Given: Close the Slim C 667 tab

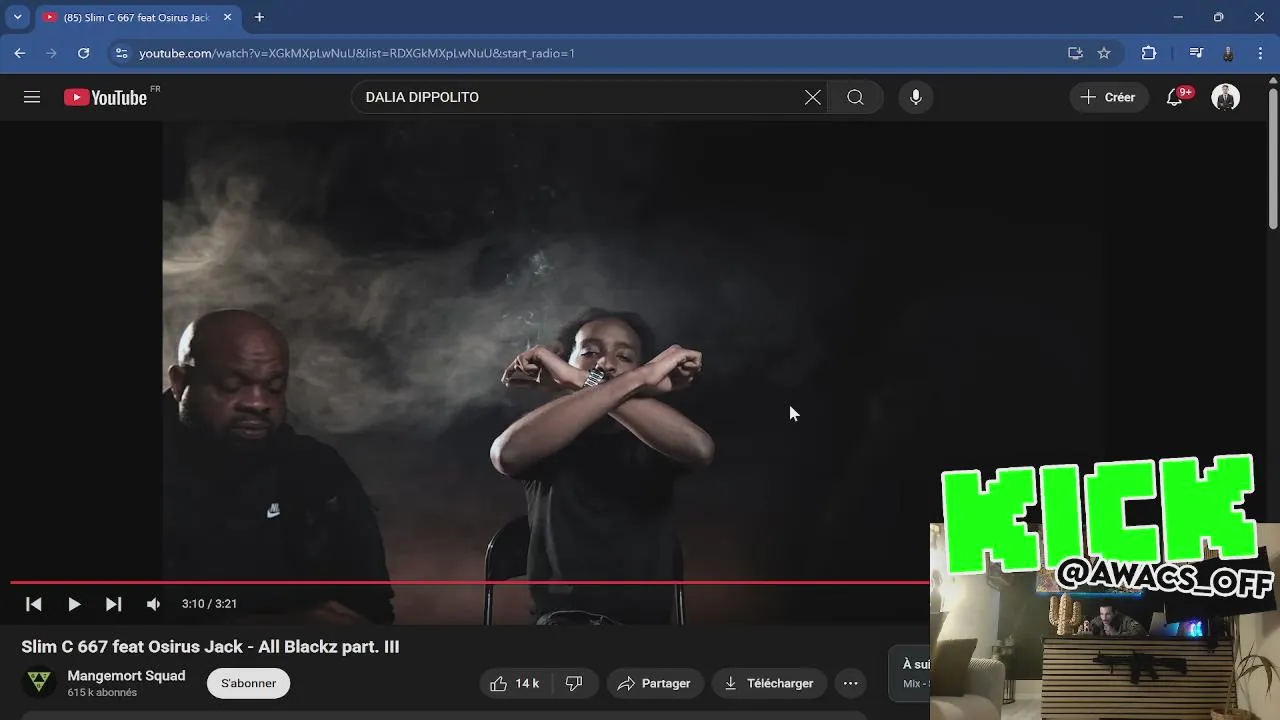Looking at the screenshot, I should [x=227, y=17].
